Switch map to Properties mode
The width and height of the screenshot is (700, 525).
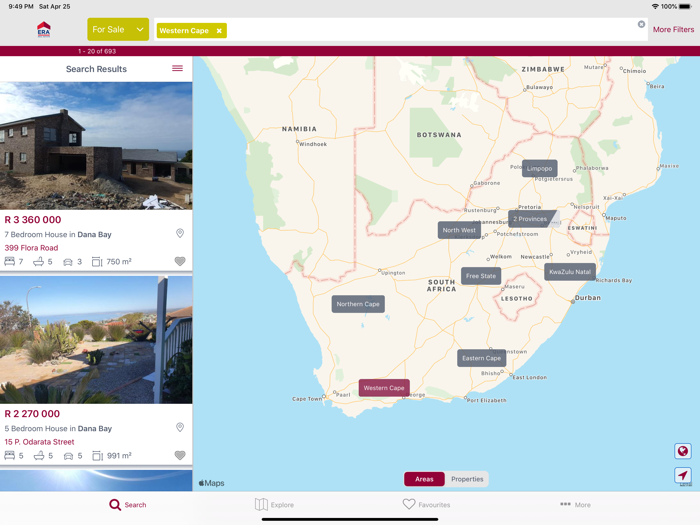click(x=467, y=479)
